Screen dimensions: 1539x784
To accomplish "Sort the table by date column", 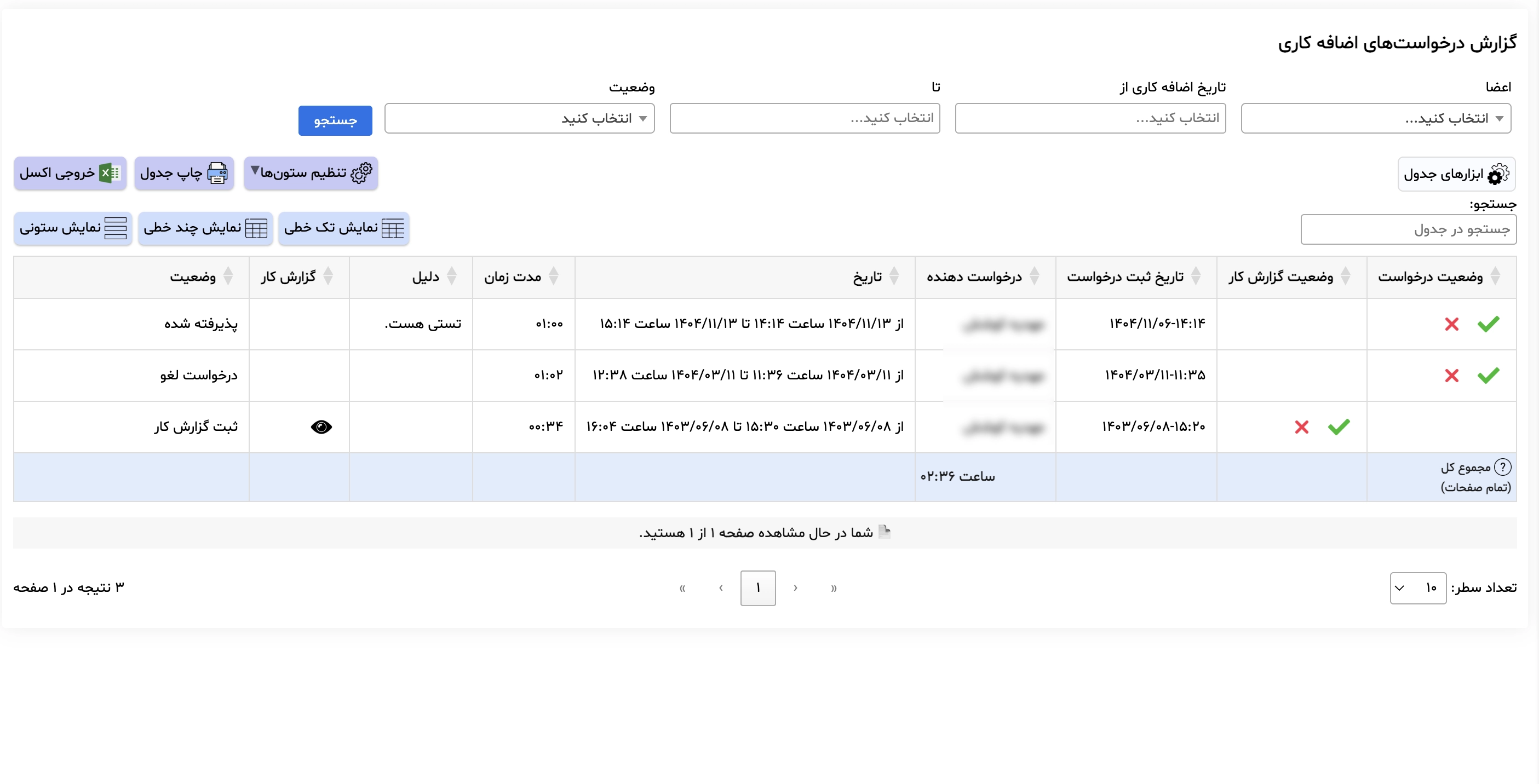I will (x=894, y=276).
